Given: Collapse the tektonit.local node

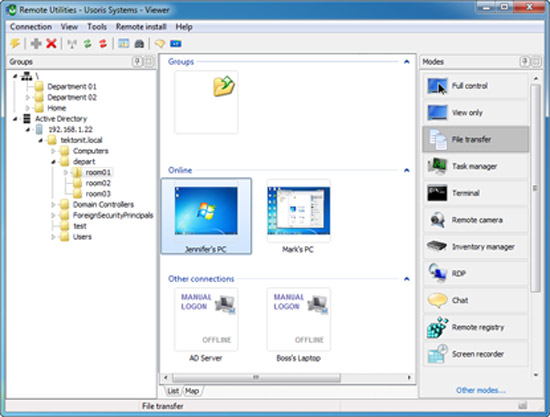Looking at the screenshot, I should 40,140.
